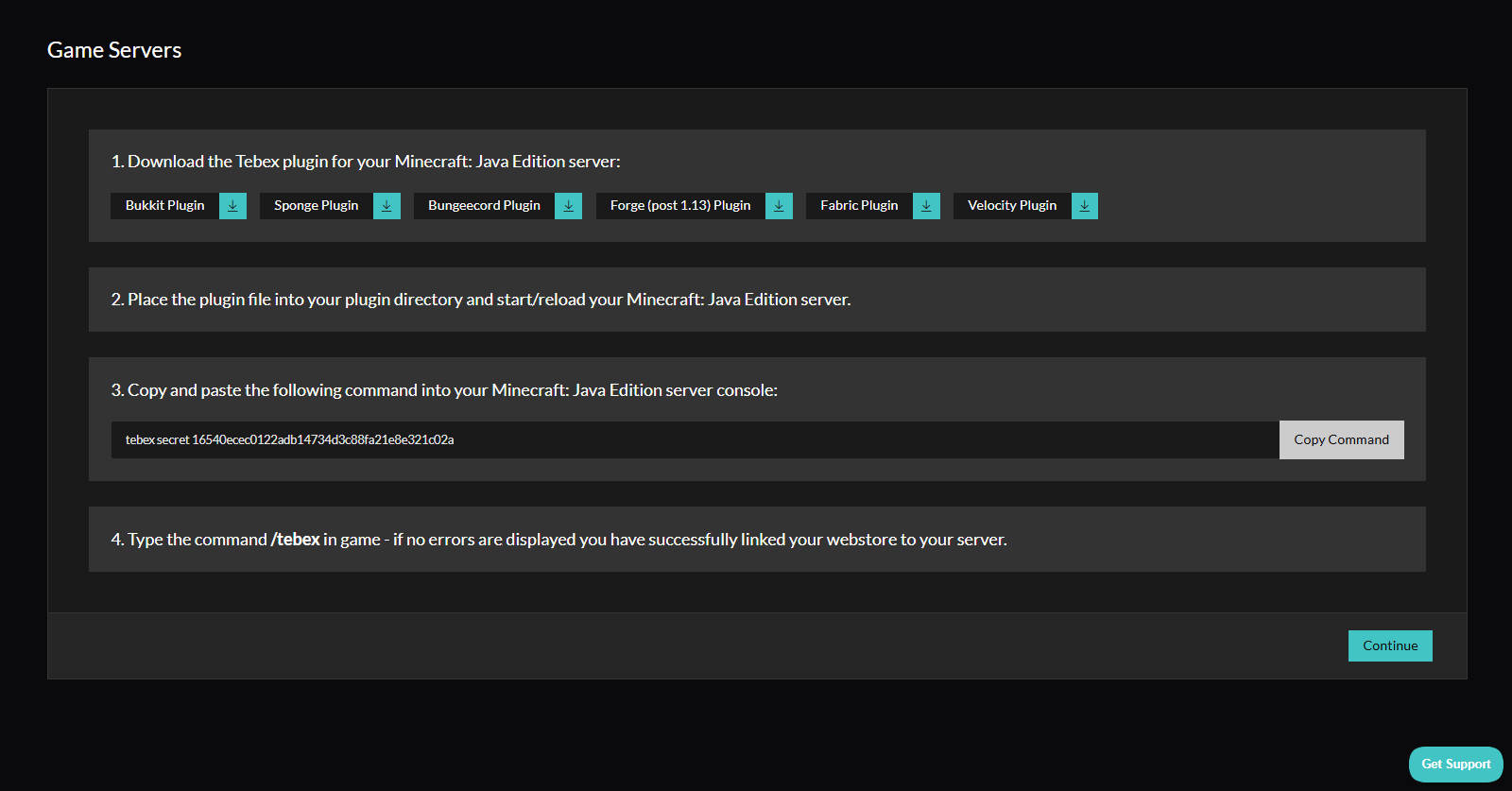Click step 4 Type the command /tebex text
Image resolution: width=1512 pixels, height=791 pixels.
[558, 540]
